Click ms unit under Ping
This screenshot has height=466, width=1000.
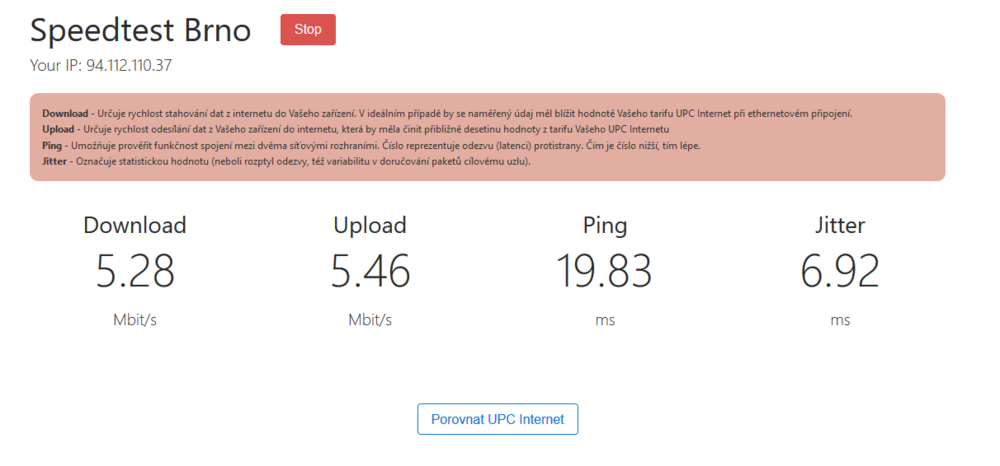tap(605, 320)
